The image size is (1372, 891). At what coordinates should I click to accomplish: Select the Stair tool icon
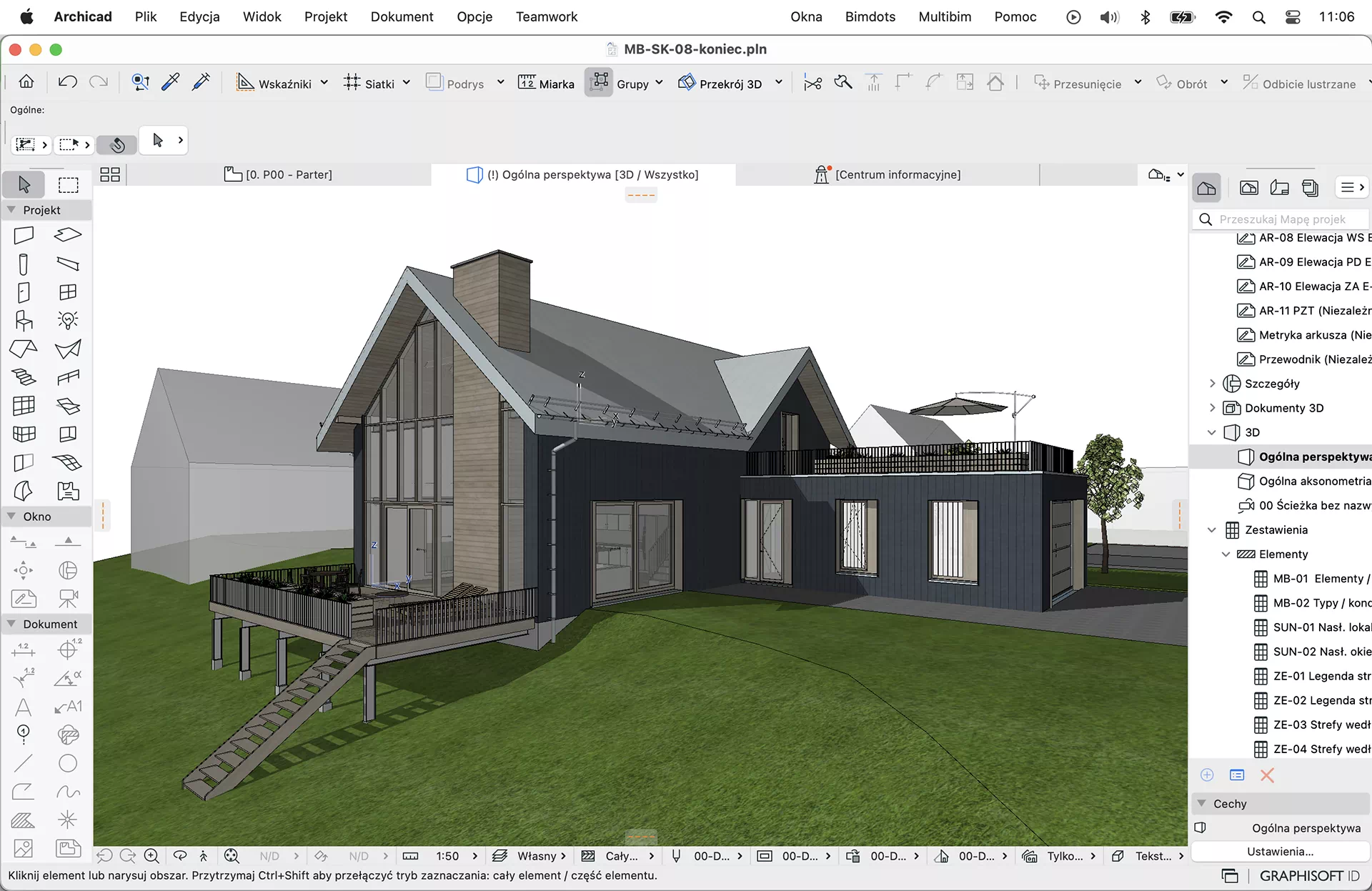pos(24,377)
